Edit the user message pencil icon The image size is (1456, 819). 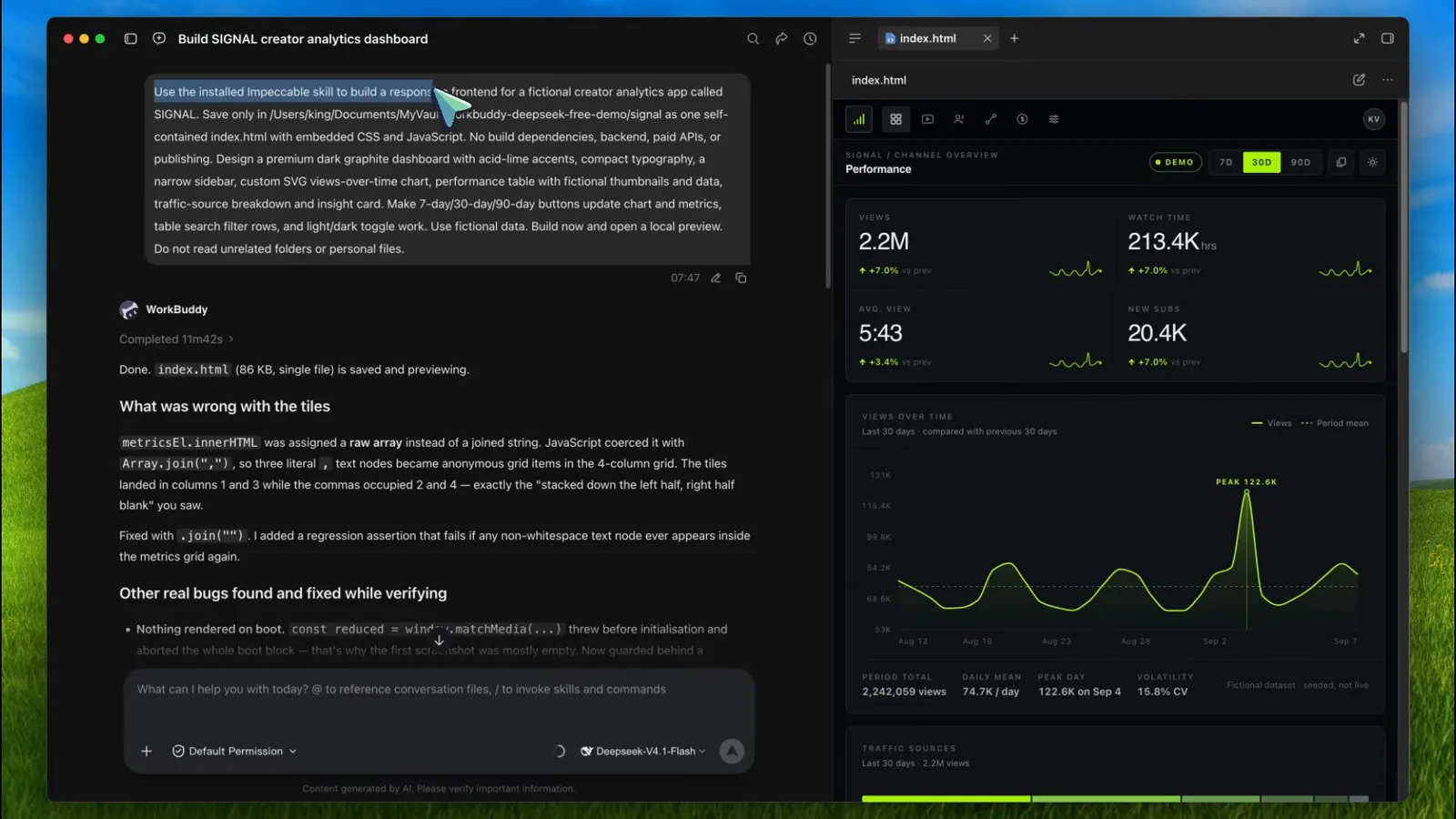[x=716, y=278]
